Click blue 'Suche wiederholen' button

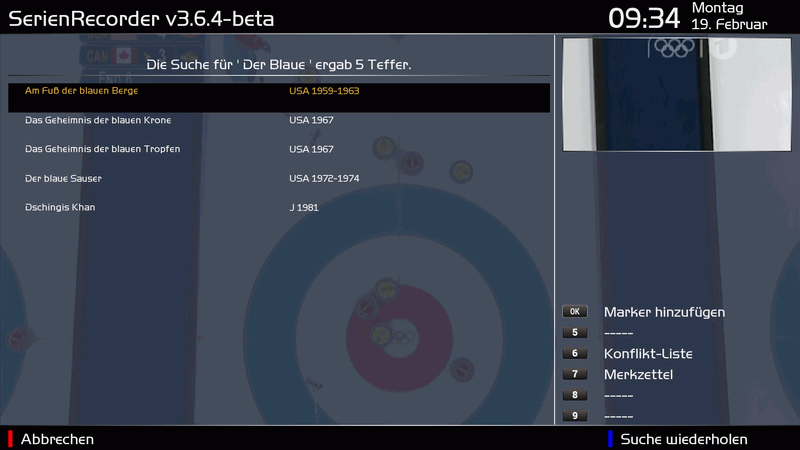(684, 439)
